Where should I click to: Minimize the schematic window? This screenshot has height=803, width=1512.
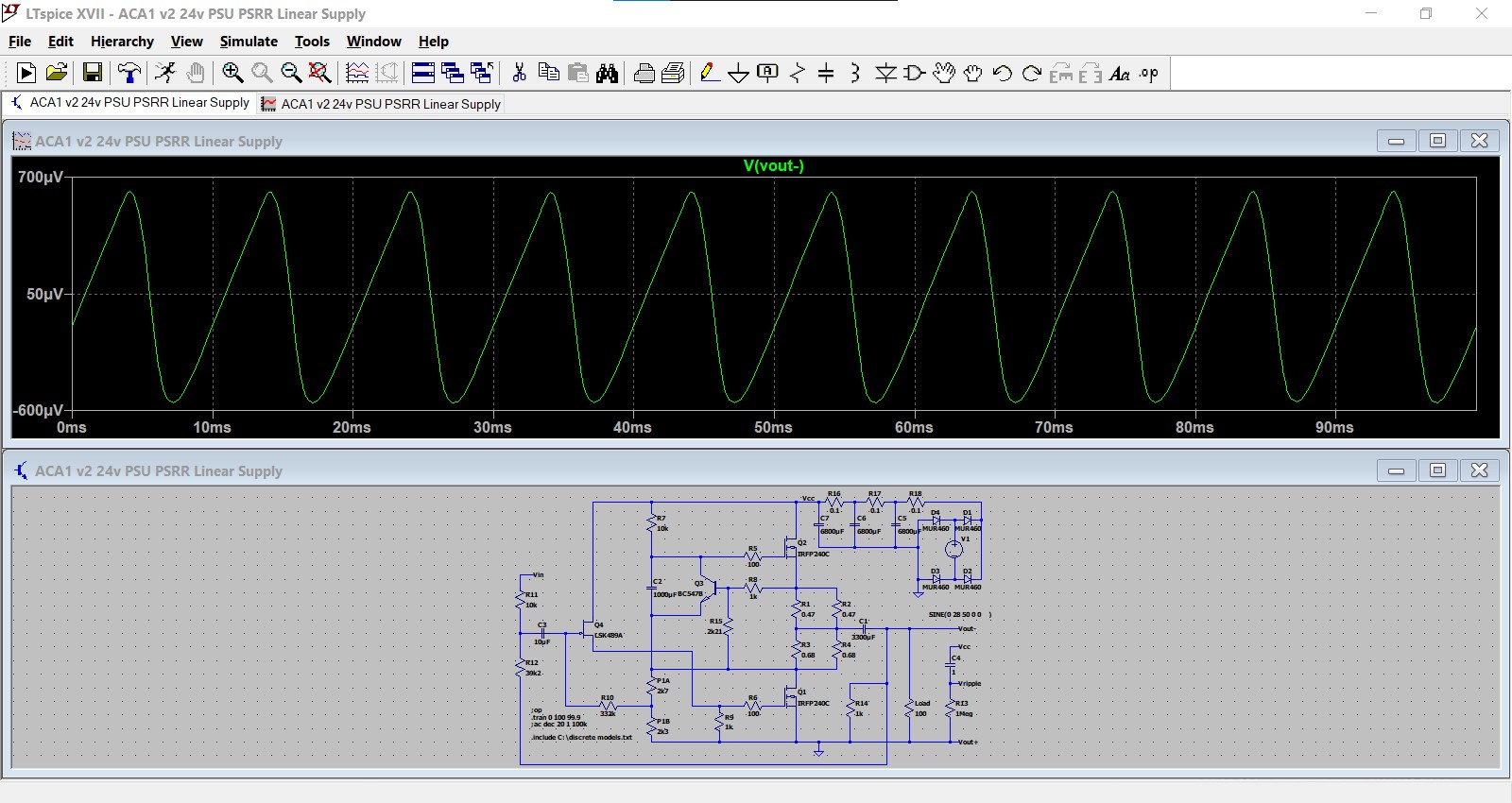tap(1396, 470)
